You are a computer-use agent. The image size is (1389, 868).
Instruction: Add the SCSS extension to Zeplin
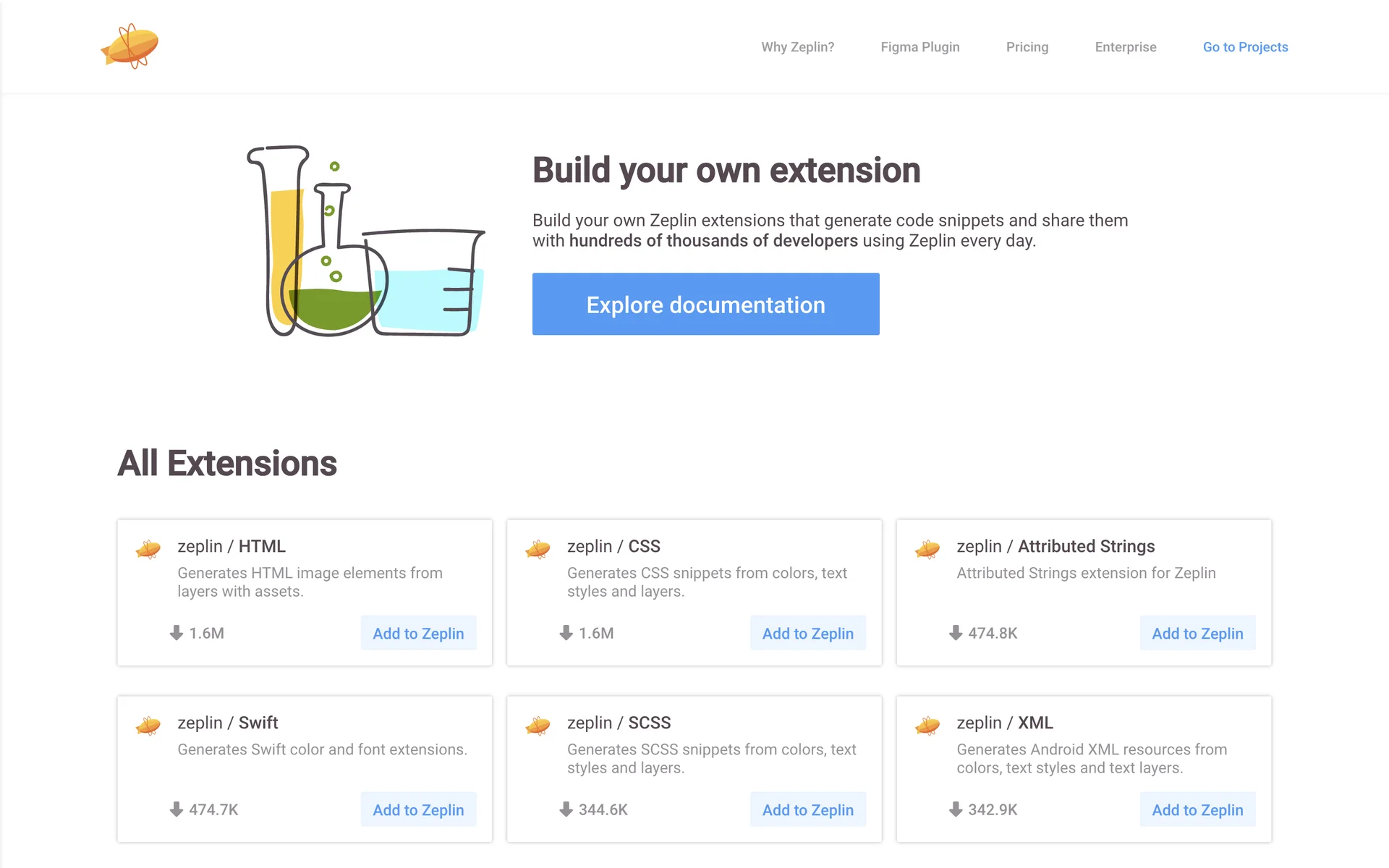(x=807, y=809)
